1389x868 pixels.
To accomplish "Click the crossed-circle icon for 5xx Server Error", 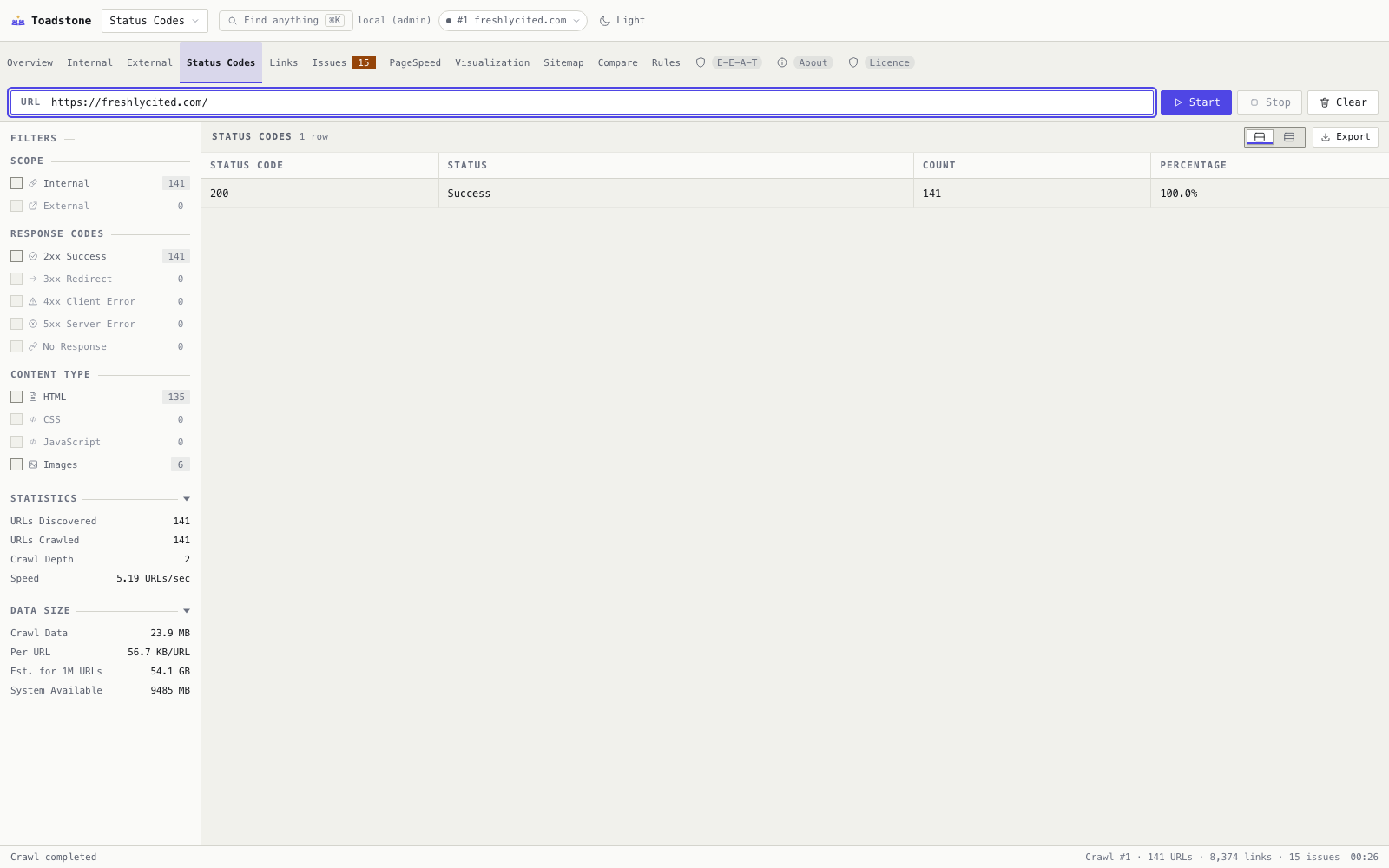I will (x=33, y=324).
